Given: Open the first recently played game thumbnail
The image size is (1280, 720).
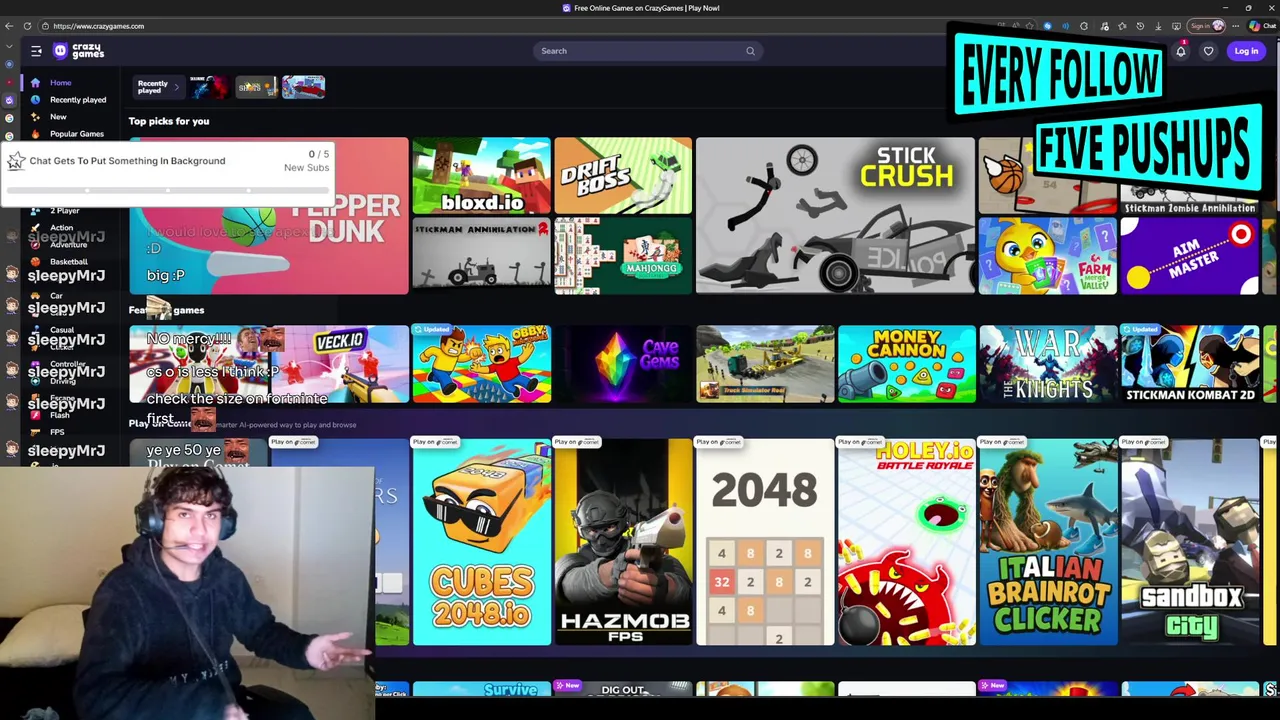Looking at the screenshot, I should 209,87.
